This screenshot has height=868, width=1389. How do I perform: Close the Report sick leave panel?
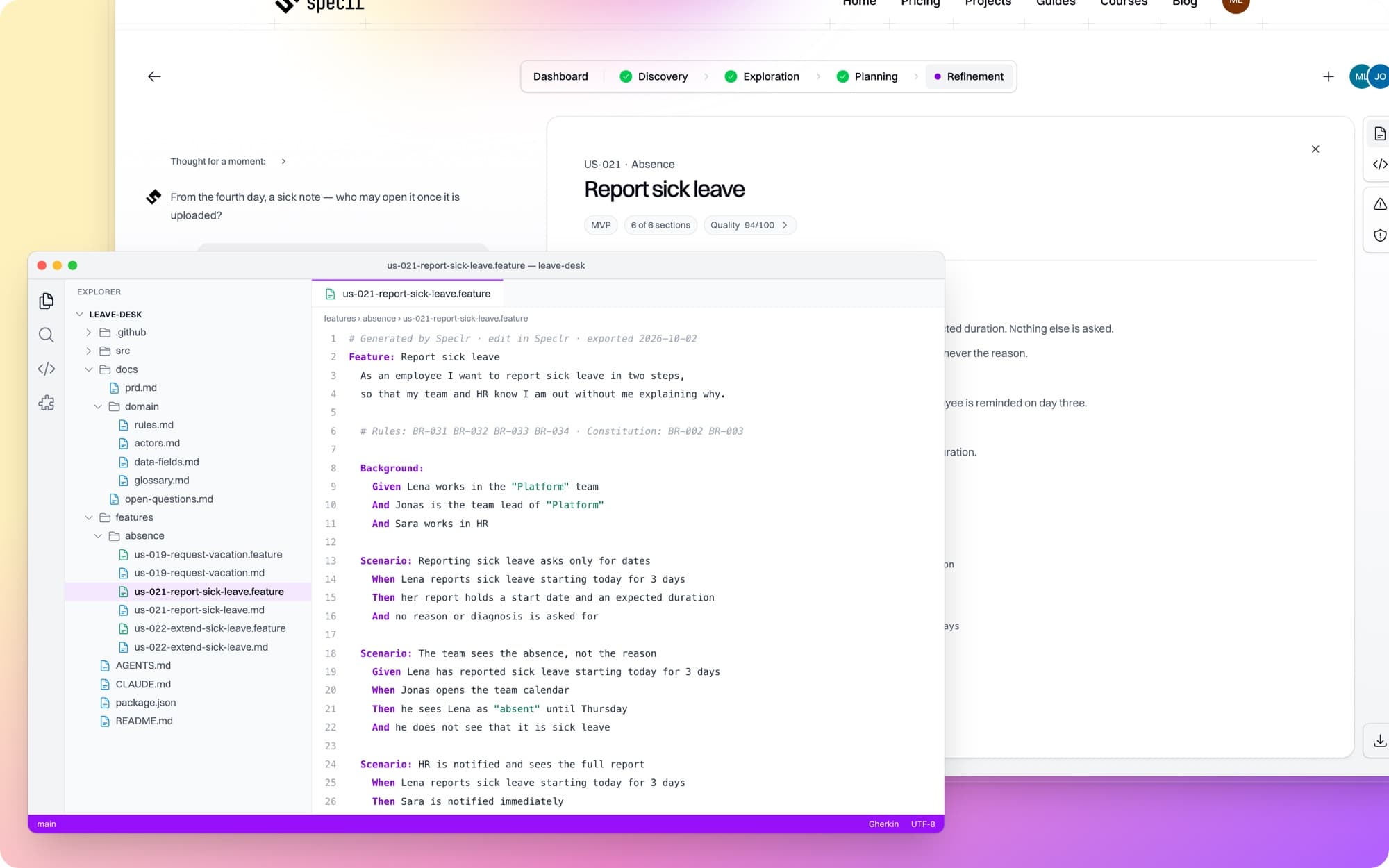pyautogui.click(x=1315, y=149)
